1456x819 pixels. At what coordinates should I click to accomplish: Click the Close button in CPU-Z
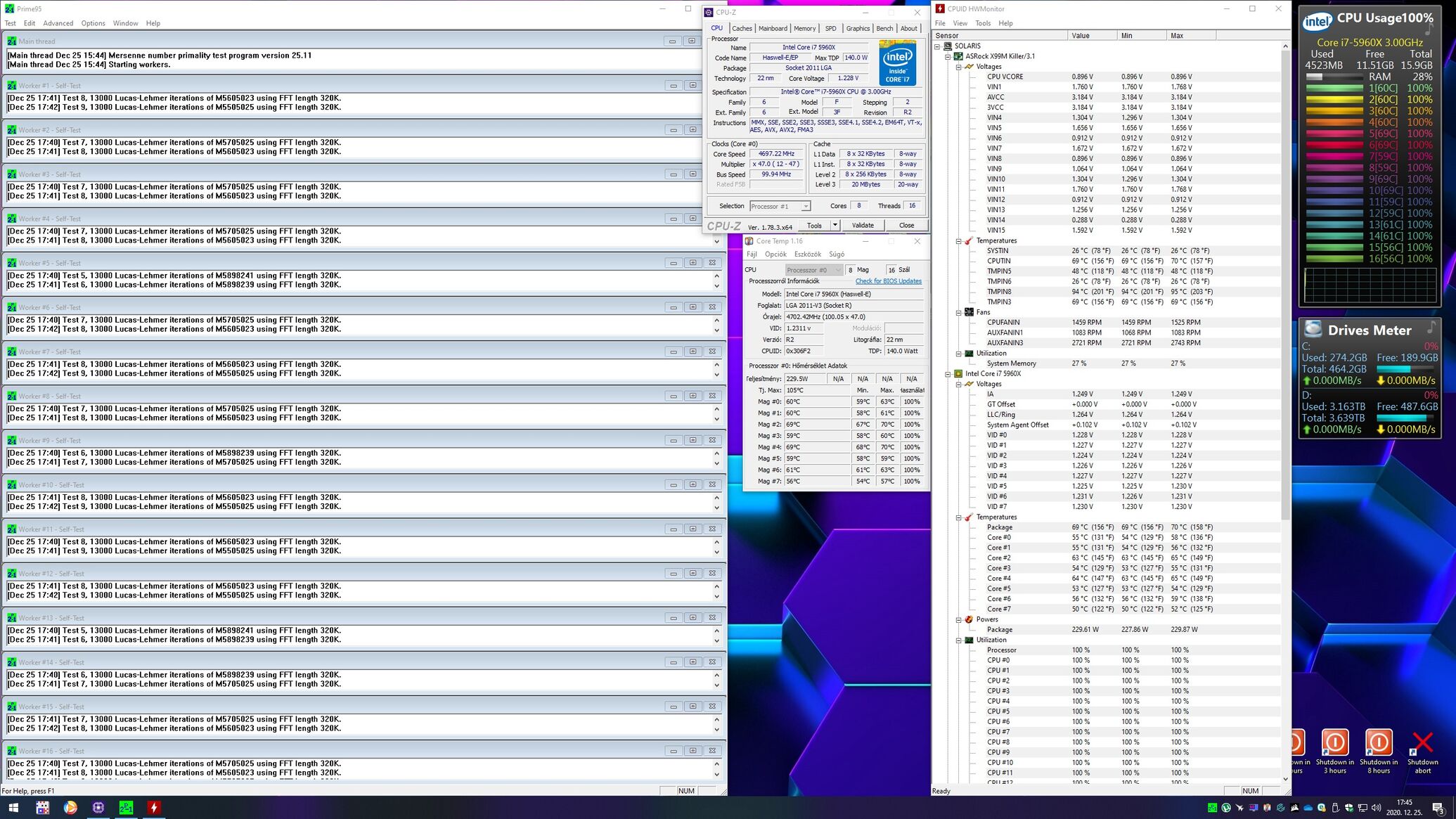coord(906,225)
